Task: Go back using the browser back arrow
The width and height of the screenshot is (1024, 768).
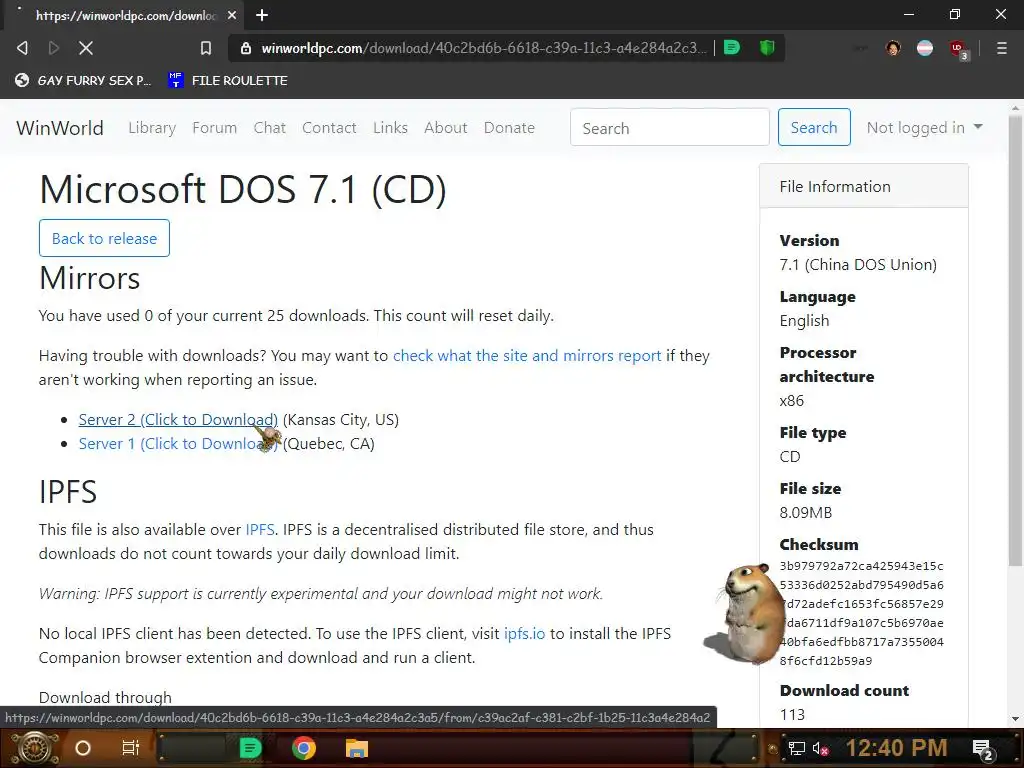Action: pos(22,48)
